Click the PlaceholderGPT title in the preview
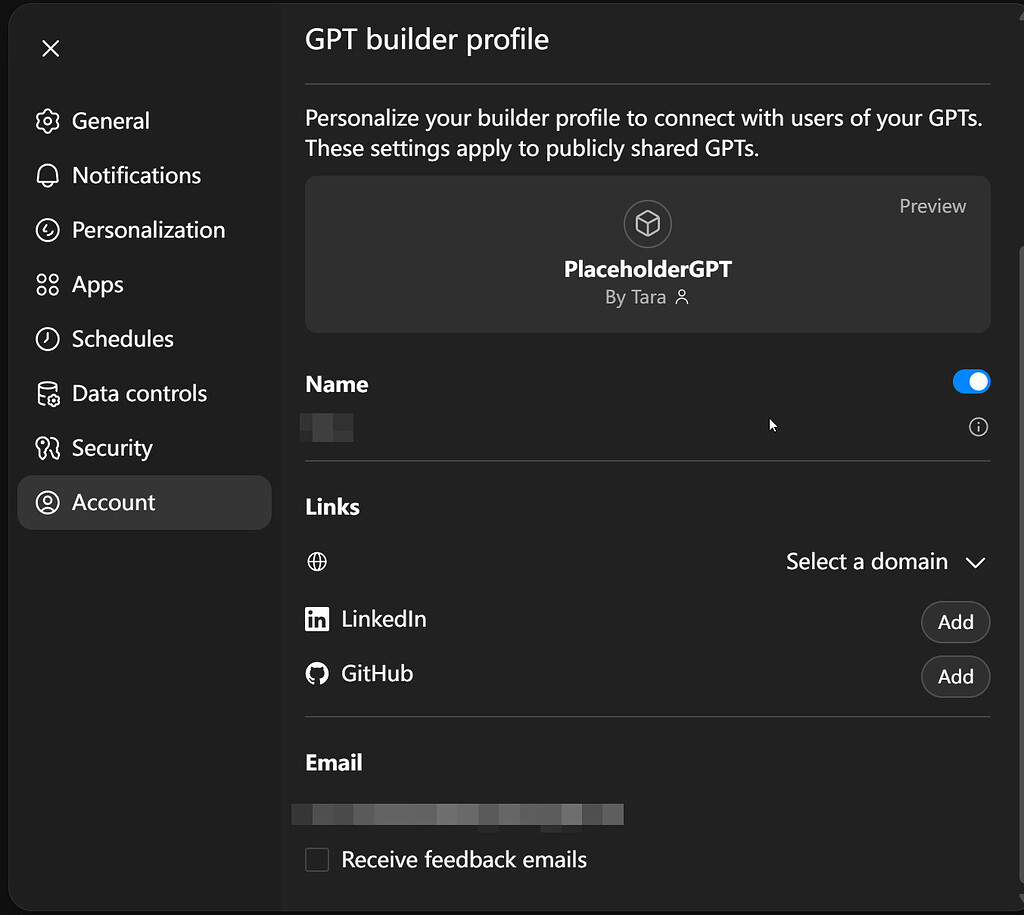 648,269
